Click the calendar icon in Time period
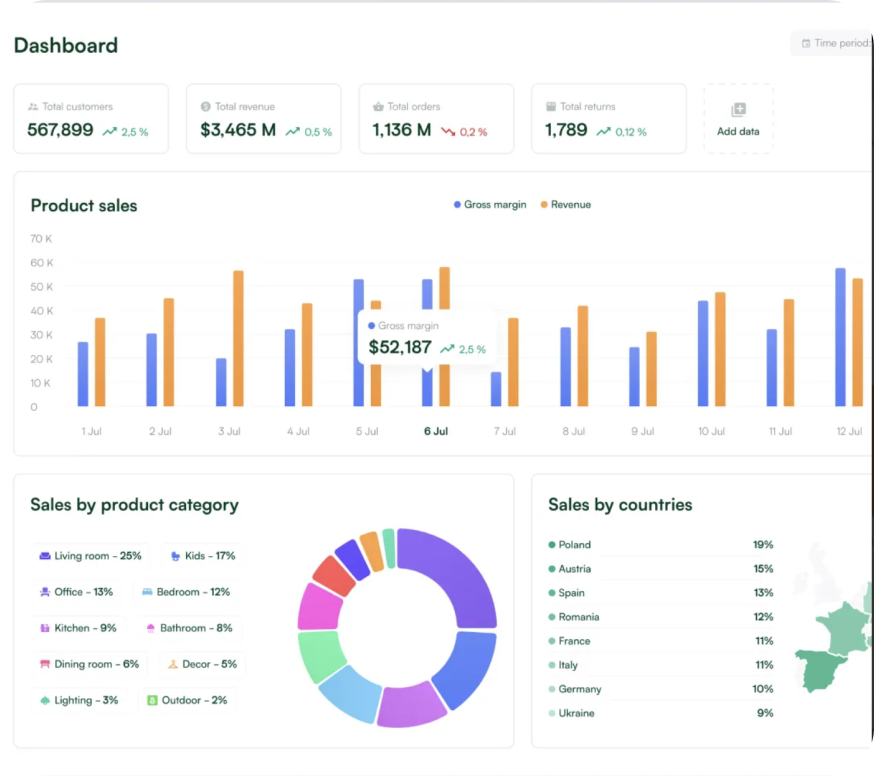 coord(806,44)
